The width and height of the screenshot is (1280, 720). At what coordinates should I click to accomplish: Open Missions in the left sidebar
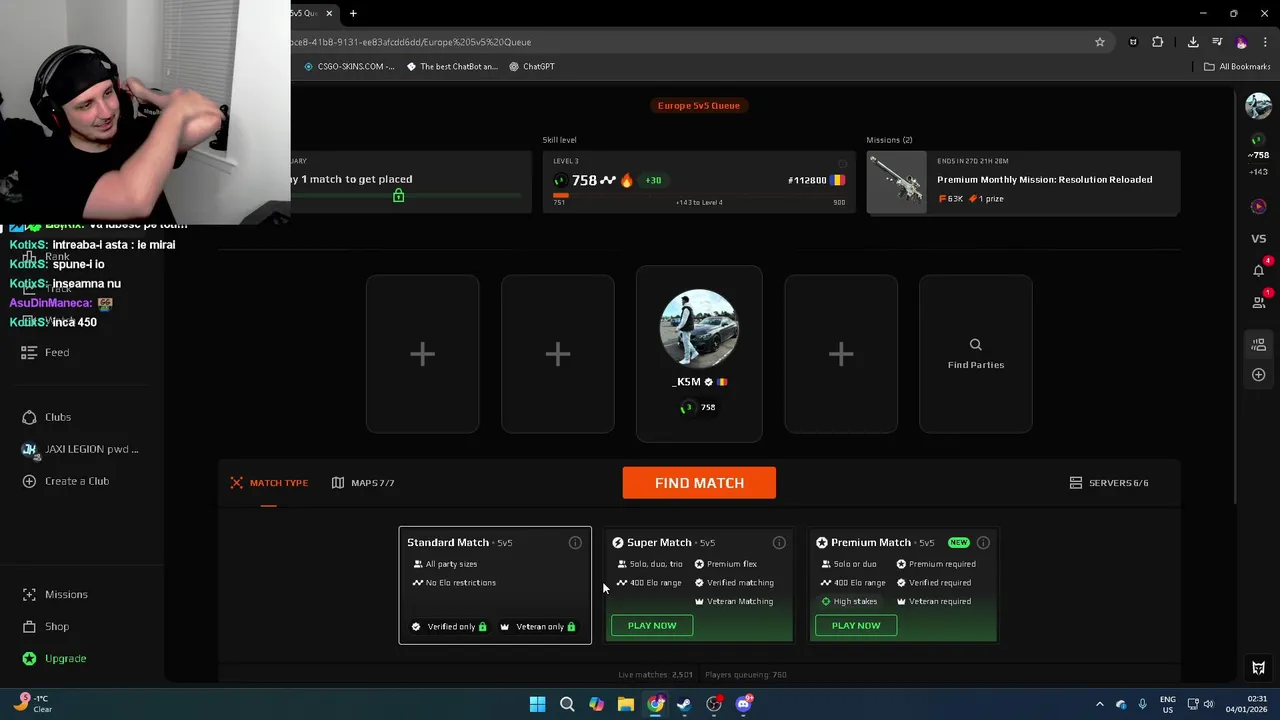tap(55, 594)
